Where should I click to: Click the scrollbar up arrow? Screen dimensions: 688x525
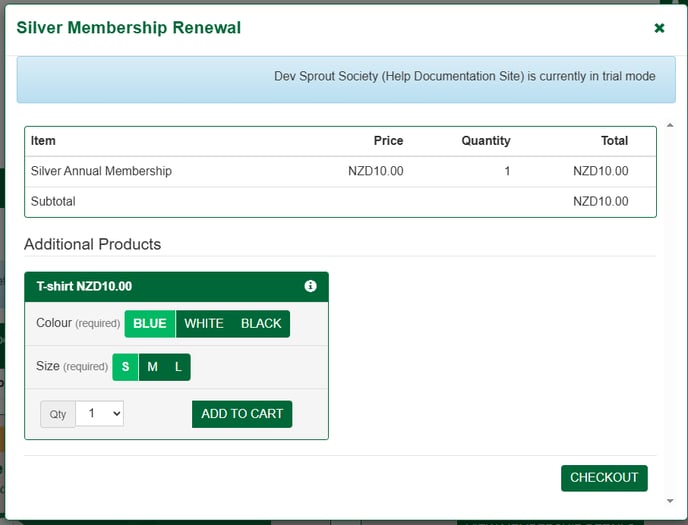(x=670, y=125)
